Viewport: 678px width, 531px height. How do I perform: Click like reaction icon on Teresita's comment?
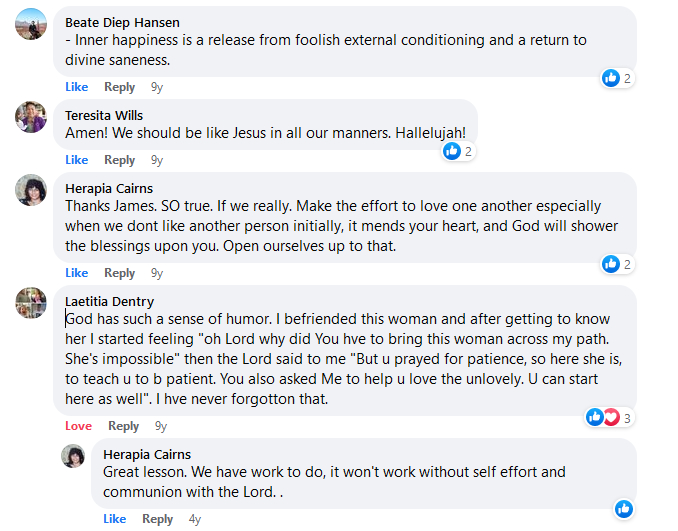tap(452, 151)
